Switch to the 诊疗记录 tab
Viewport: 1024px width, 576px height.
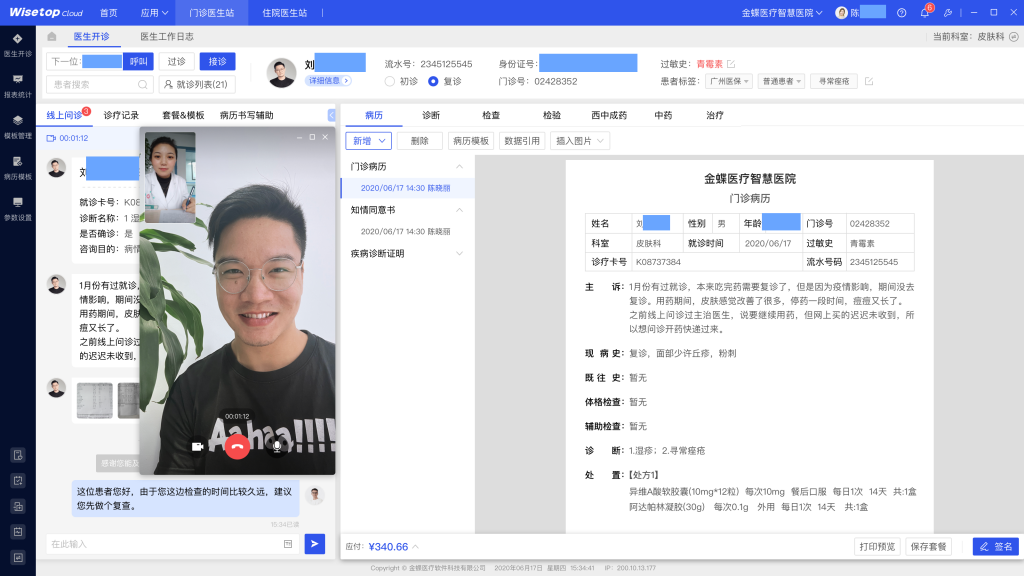tap(121, 115)
